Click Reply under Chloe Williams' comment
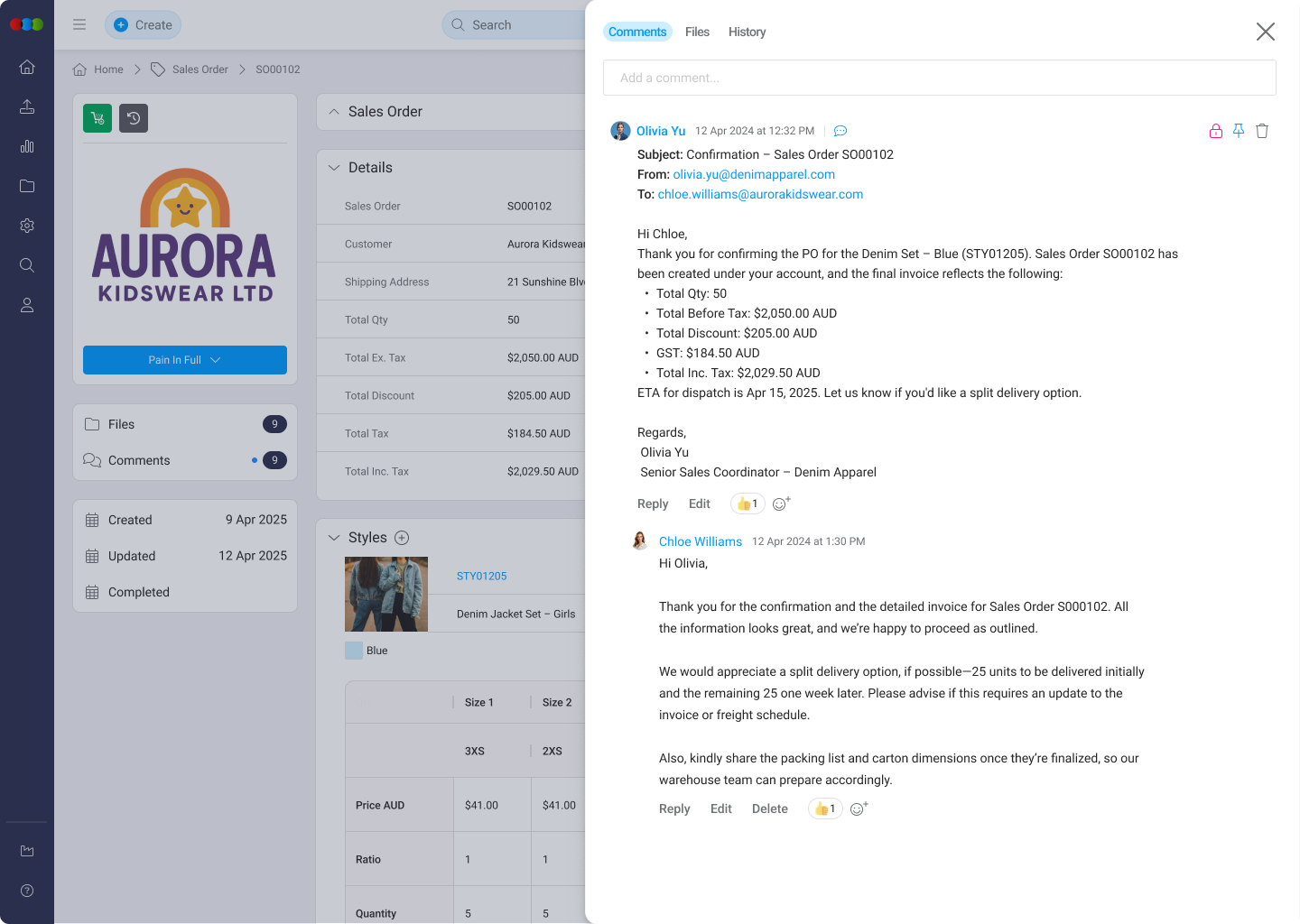 pyautogui.click(x=674, y=808)
